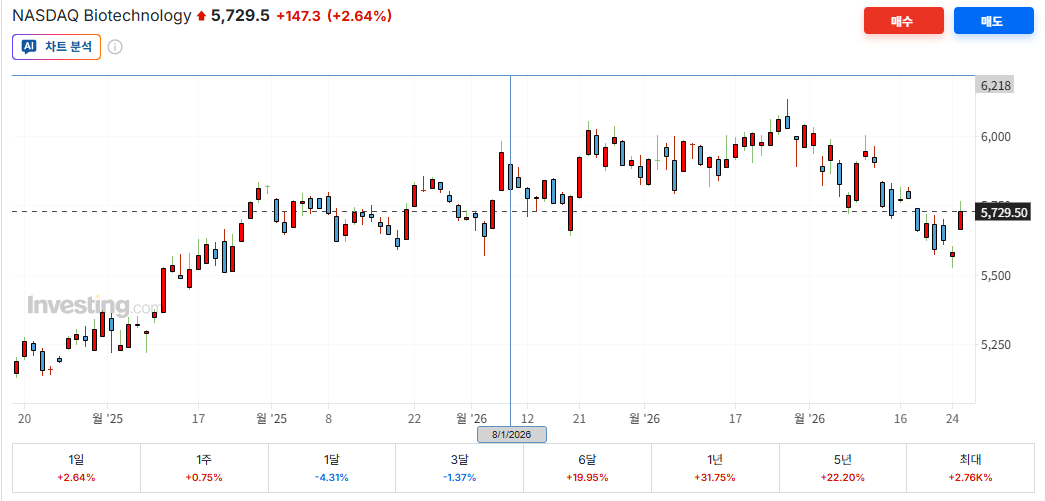
Task: Click the NASDAQ Biotechnology title
Action: point(101,16)
